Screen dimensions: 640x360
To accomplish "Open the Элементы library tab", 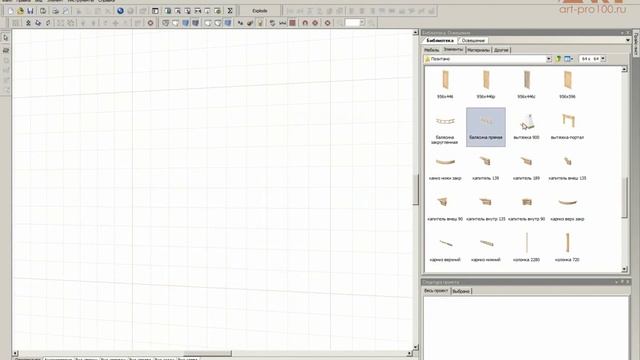I will click(x=453, y=49).
